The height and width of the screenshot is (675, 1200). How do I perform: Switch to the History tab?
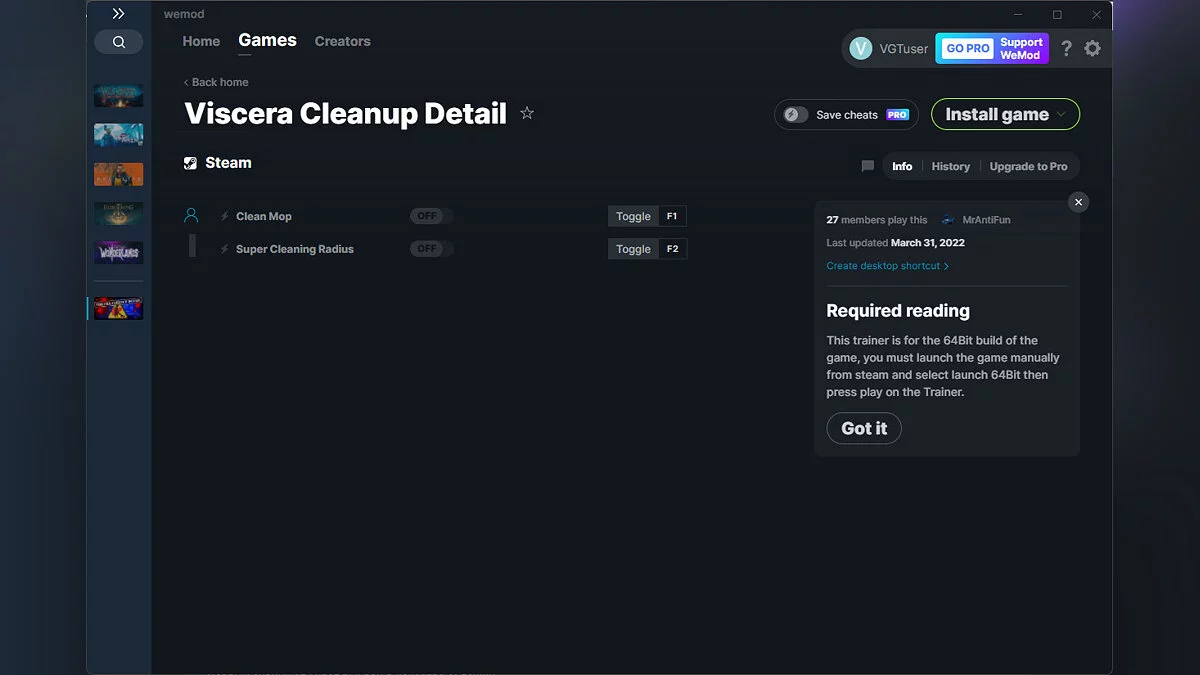point(950,167)
